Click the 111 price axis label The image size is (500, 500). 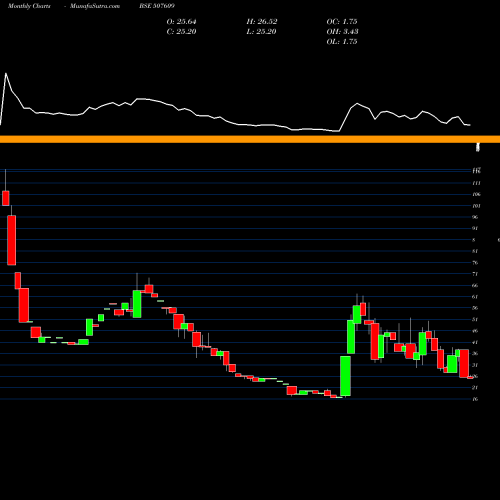pos(476,183)
